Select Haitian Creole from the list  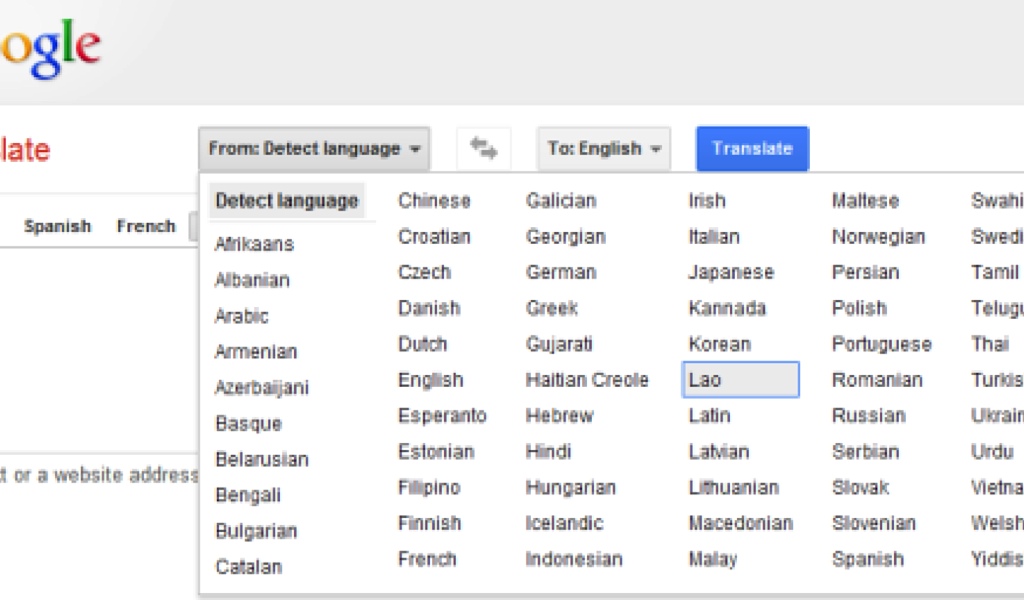[587, 380]
